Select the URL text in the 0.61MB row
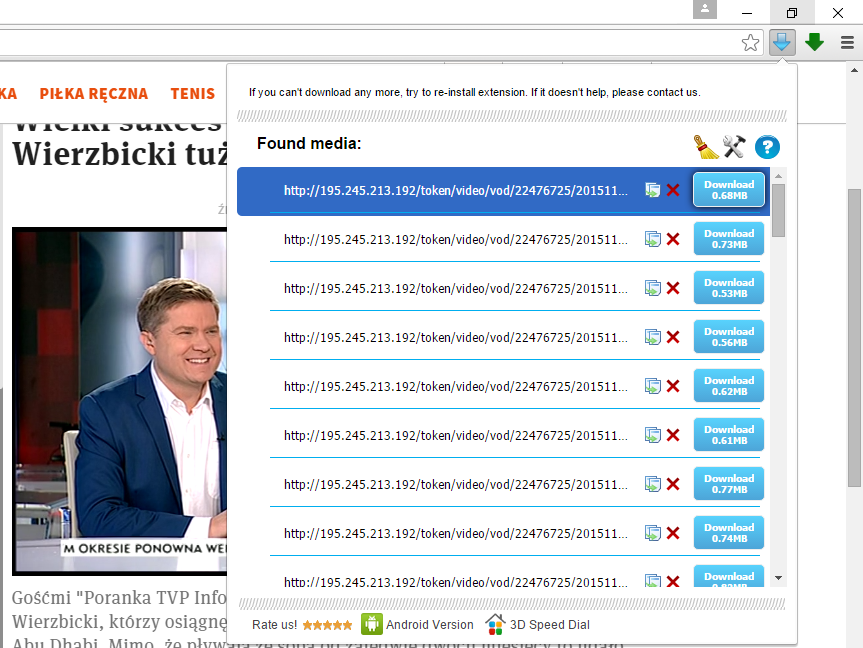The height and width of the screenshot is (648, 863). click(456, 436)
